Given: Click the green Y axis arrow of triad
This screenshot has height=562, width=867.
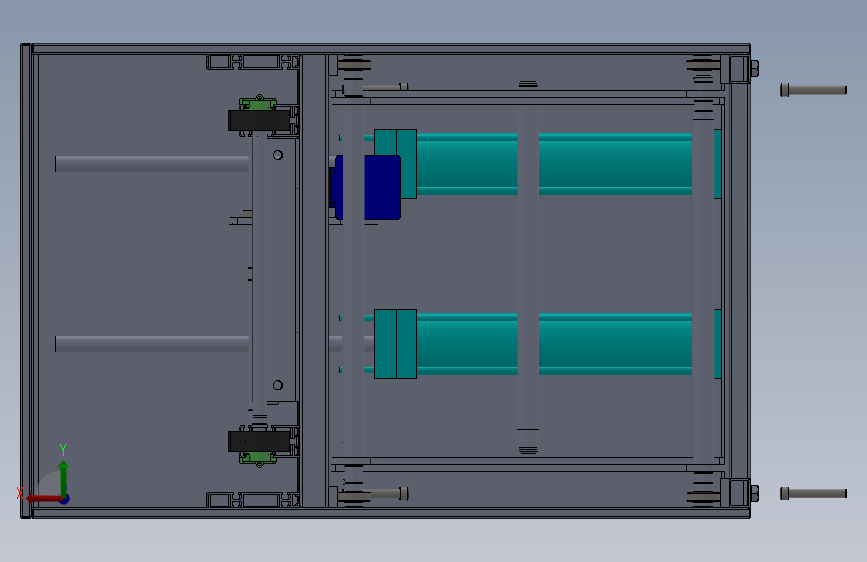Looking at the screenshot, I should pos(64,478).
